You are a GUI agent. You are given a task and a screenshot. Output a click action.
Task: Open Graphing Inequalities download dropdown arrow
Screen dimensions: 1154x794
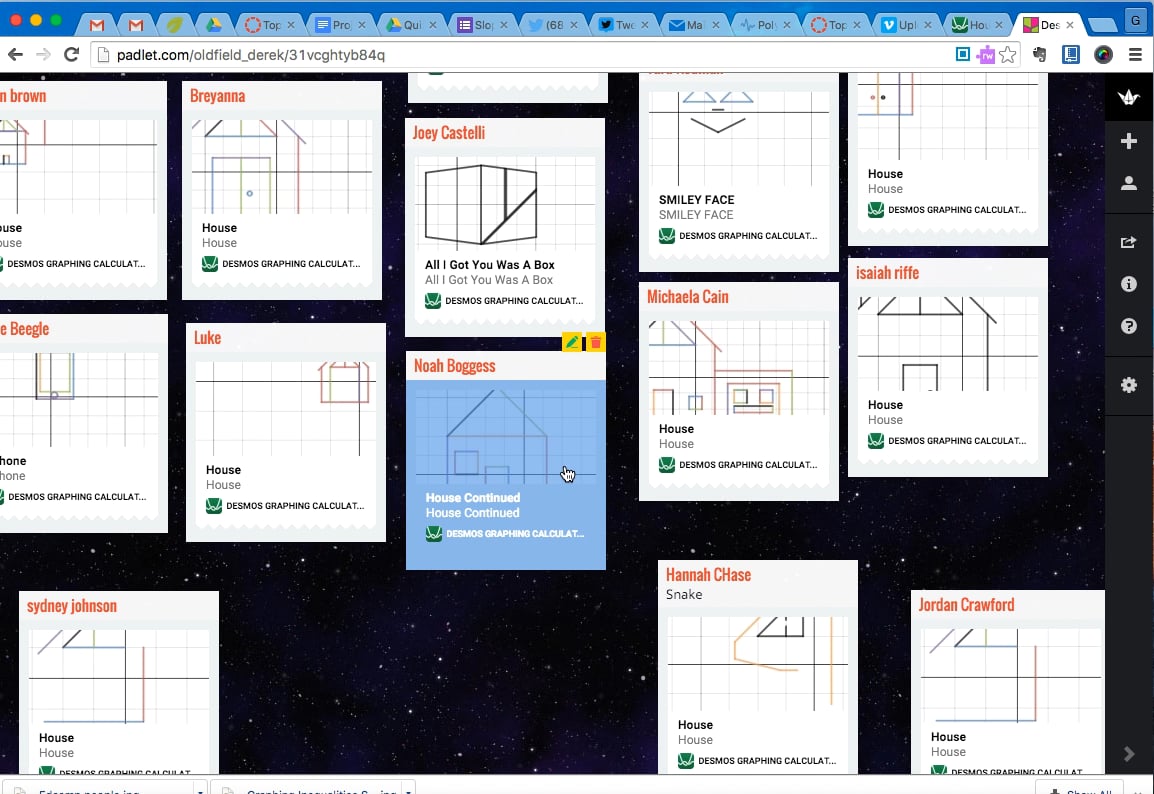point(408,791)
